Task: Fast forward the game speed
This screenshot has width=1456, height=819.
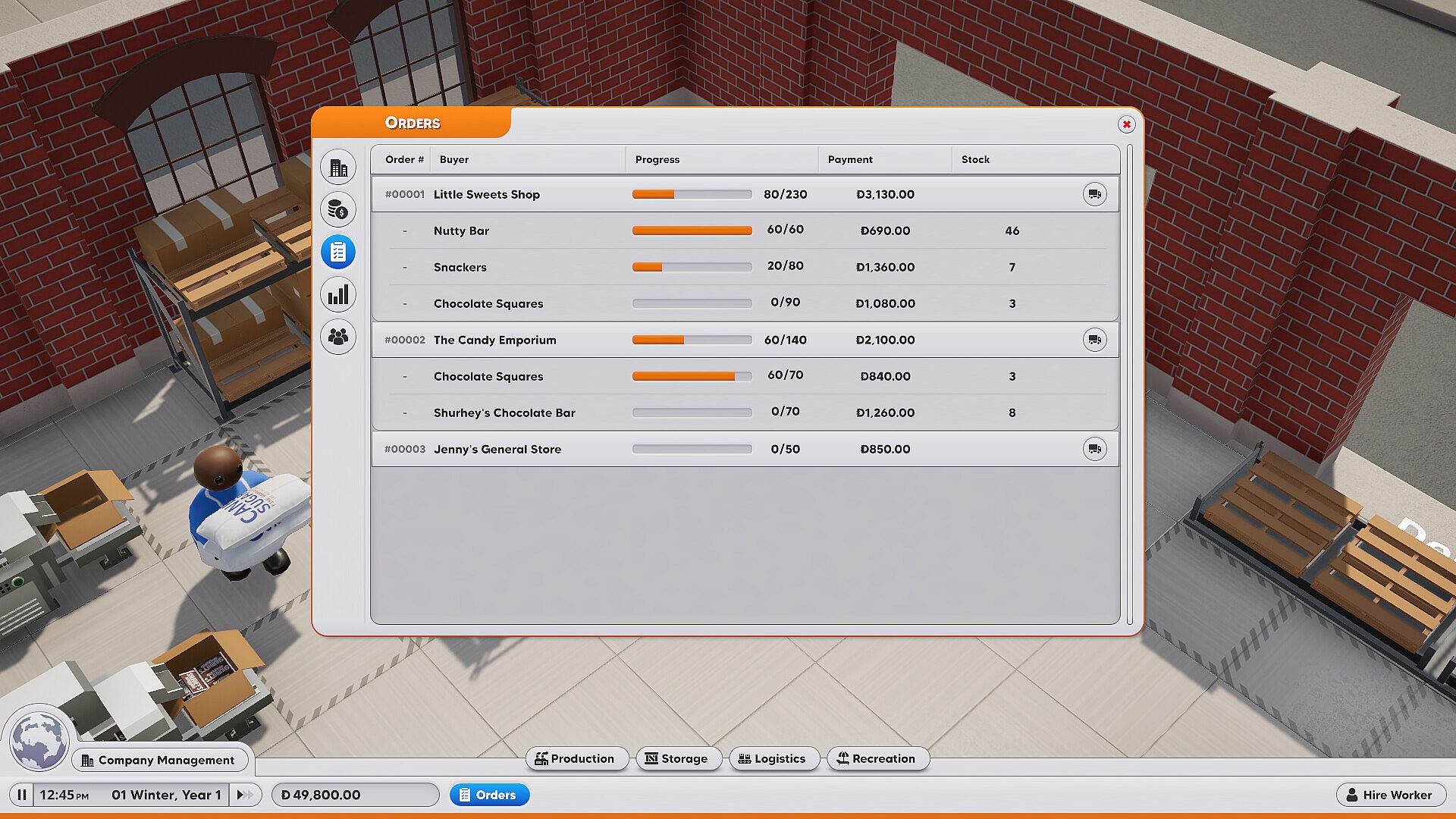Action: pos(245,795)
